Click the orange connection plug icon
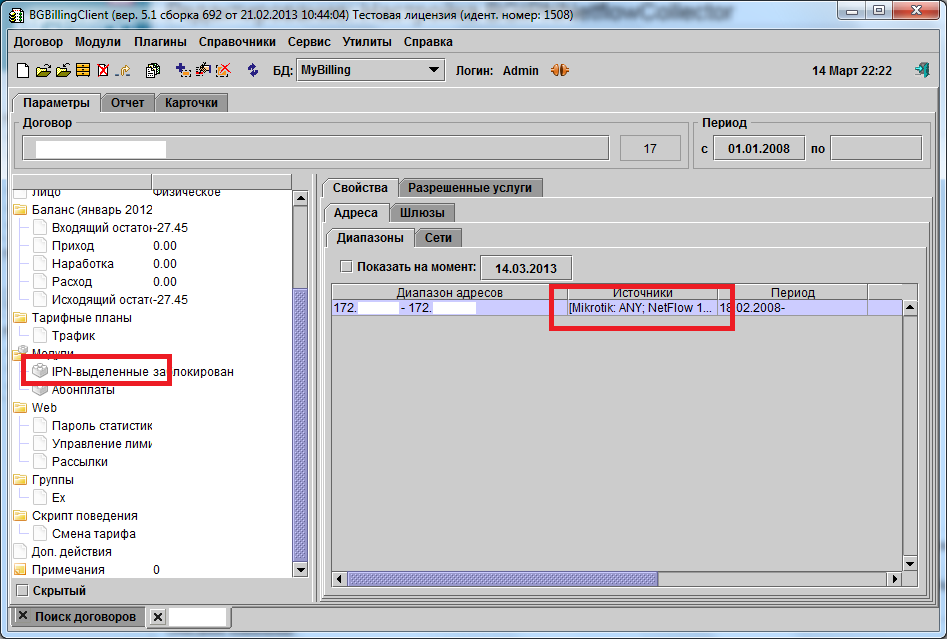Viewport: 947px width, 639px height. pyautogui.click(x=560, y=71)
